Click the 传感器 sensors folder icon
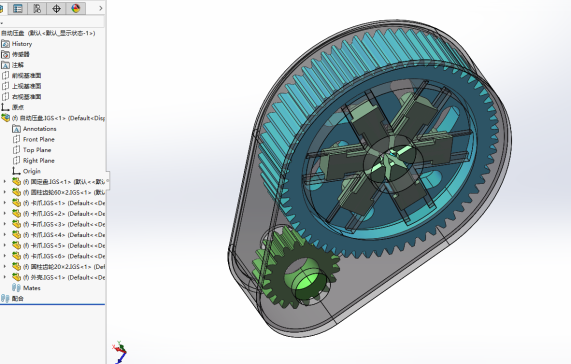This screenshot has width=571, height=364. pos(5,54)
